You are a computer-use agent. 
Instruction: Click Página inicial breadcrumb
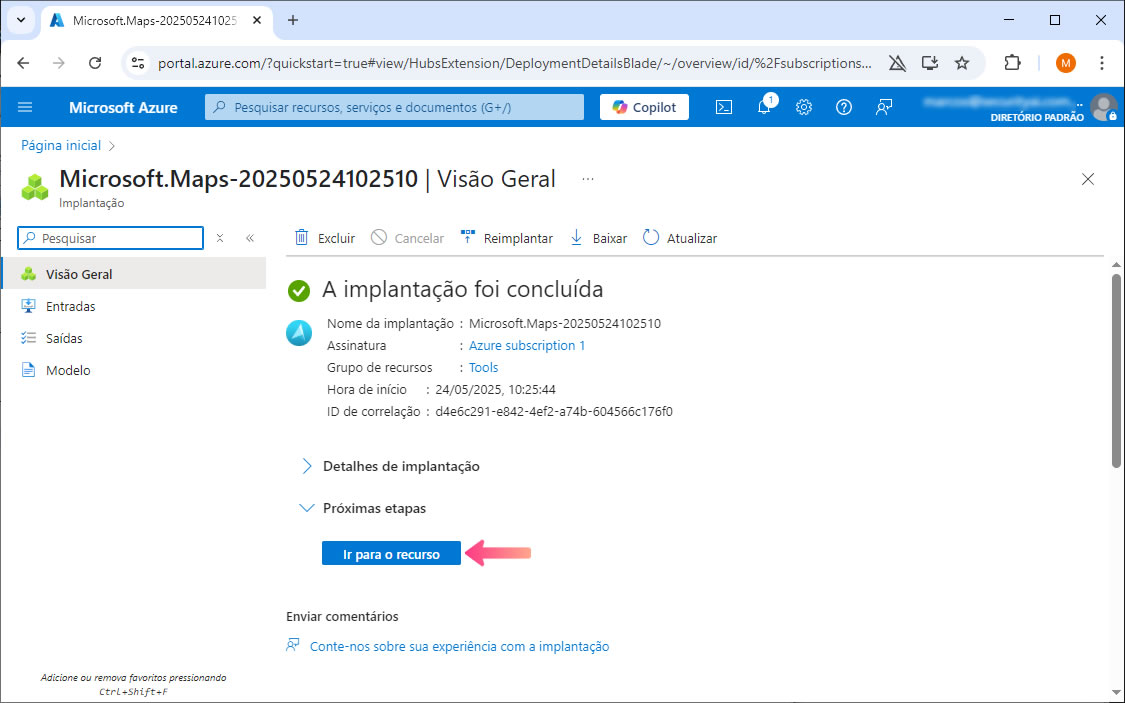click(61, 146)
